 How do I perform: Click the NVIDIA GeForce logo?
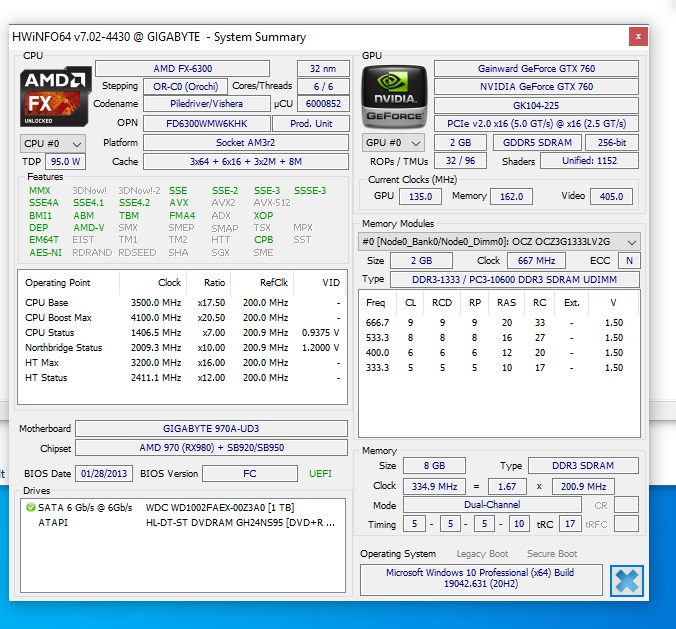394,97
